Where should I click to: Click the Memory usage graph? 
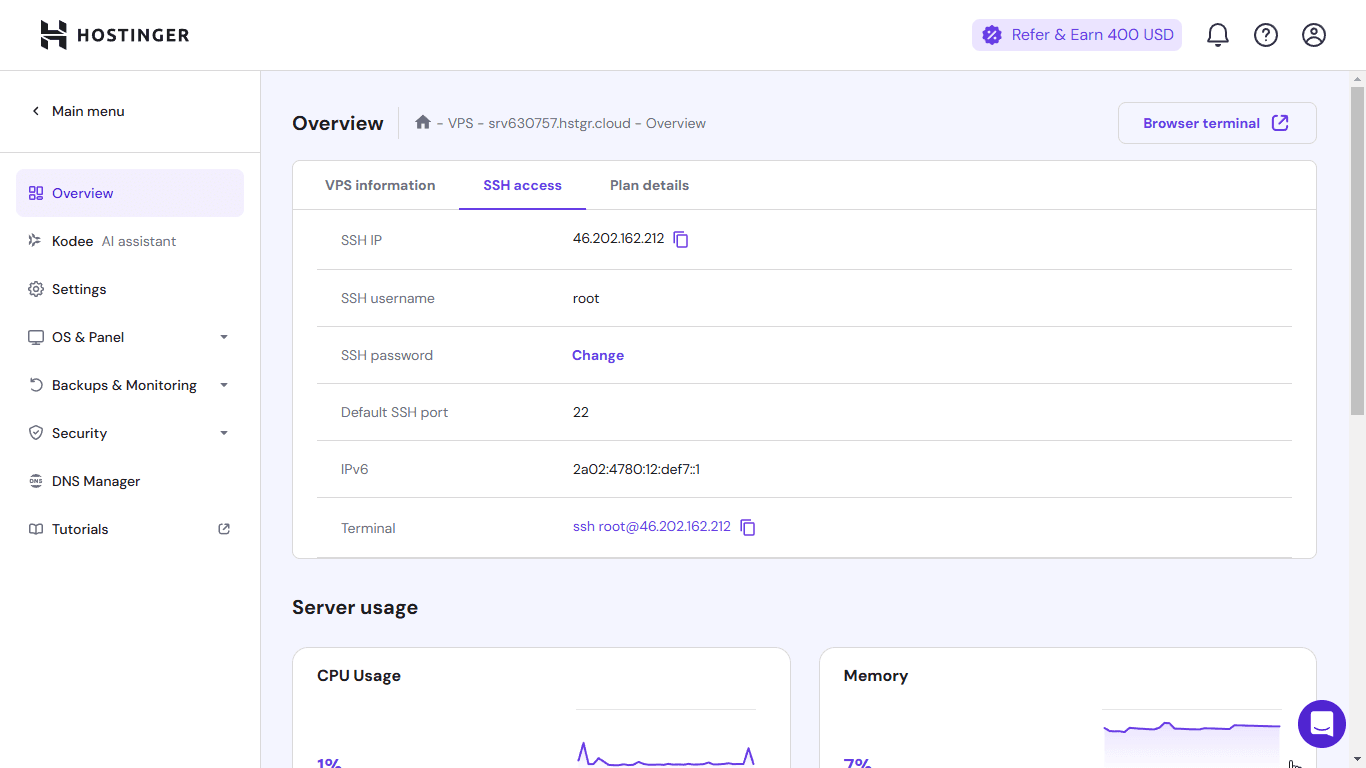1192,740
